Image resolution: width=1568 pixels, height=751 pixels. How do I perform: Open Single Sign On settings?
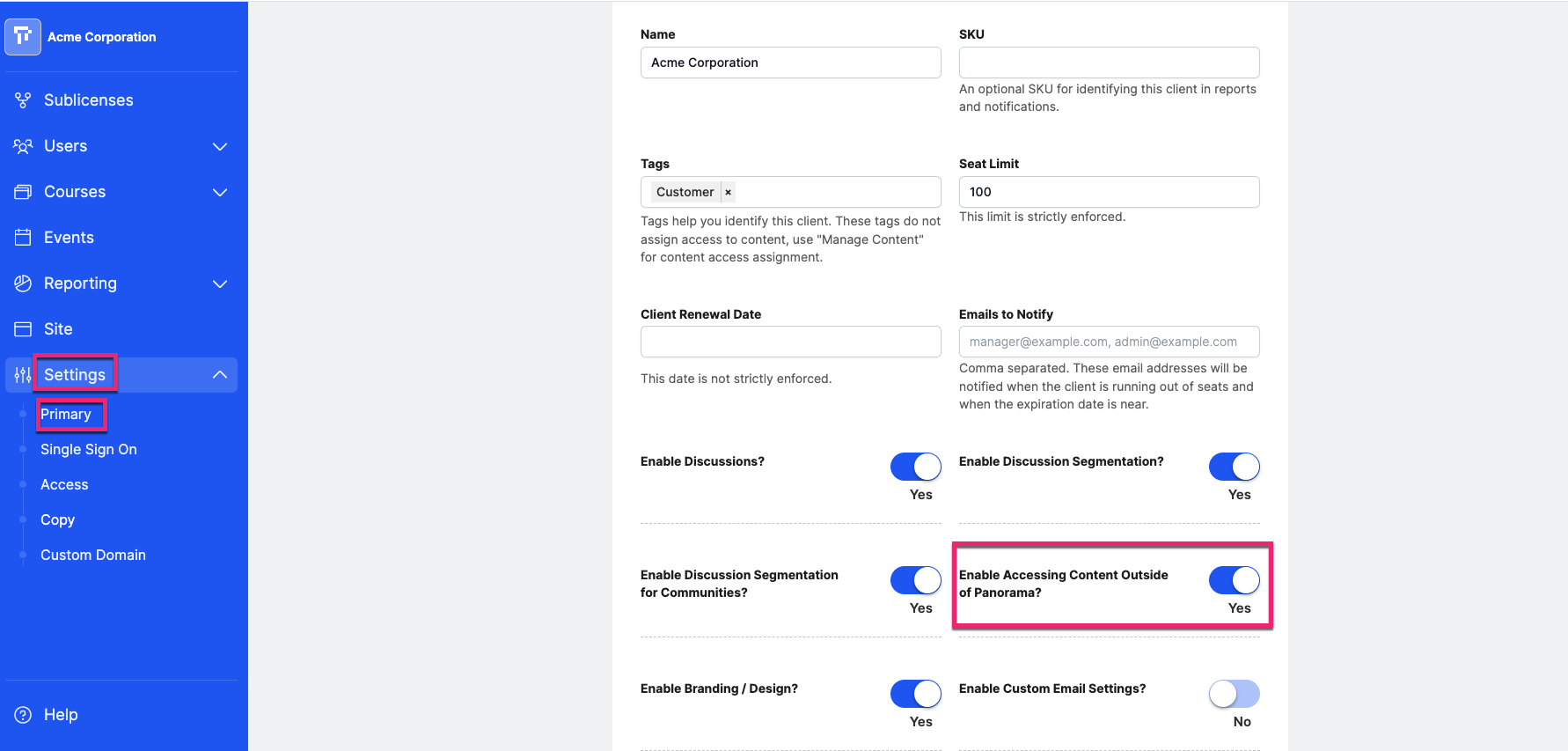pyautogui.click(x=89, y=449)
